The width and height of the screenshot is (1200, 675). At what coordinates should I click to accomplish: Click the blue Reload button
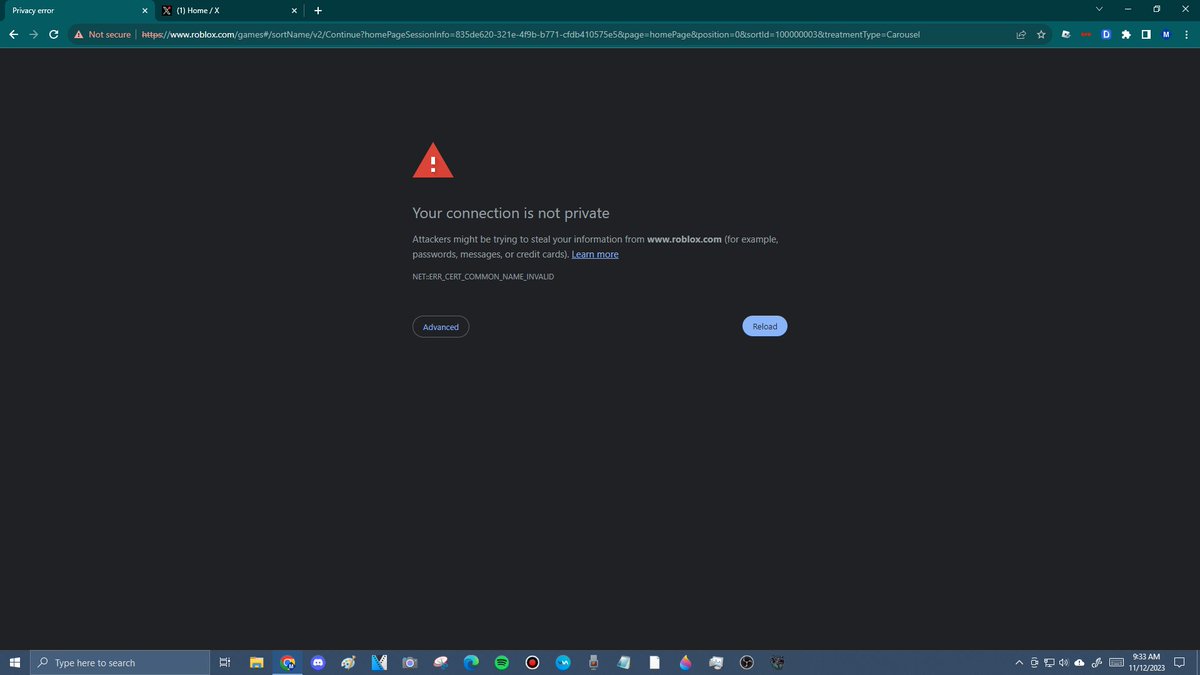point(765,327)
